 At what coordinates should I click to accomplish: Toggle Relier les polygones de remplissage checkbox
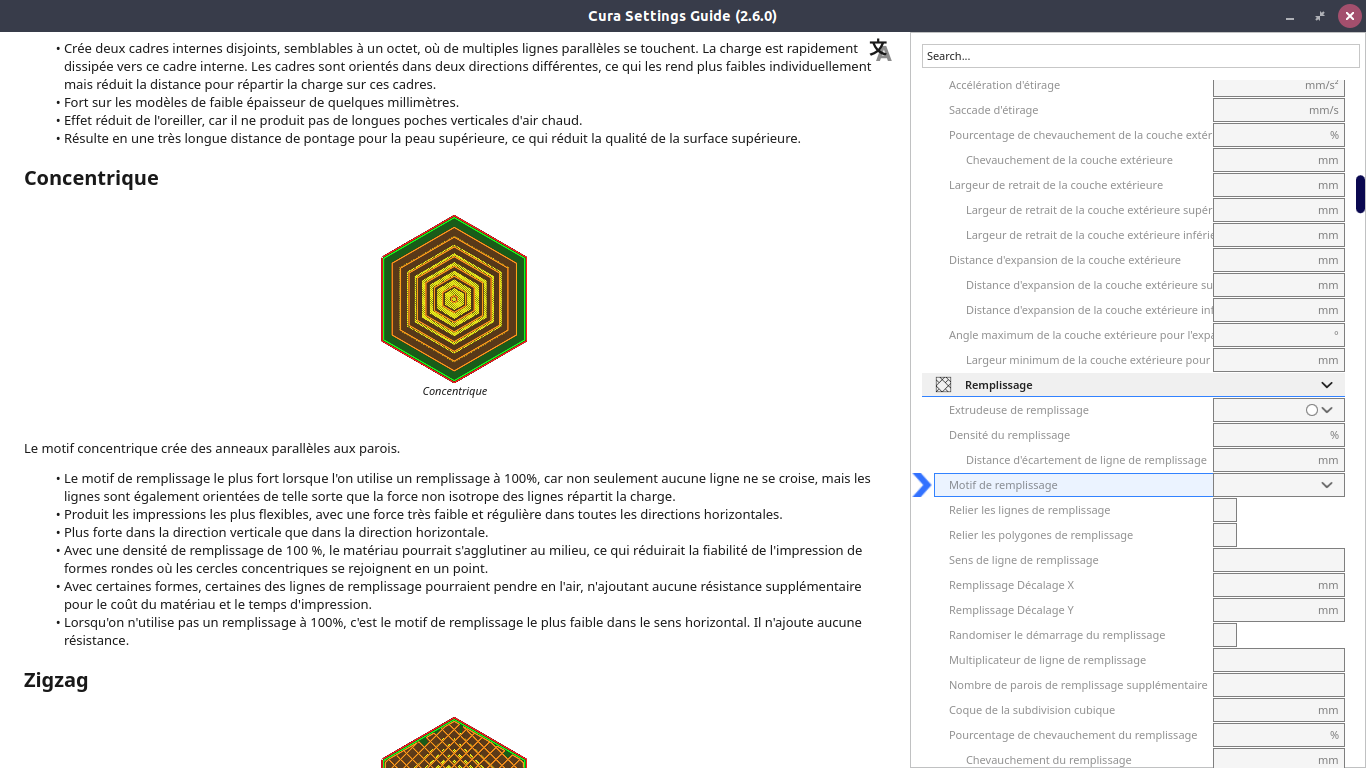1225,535
